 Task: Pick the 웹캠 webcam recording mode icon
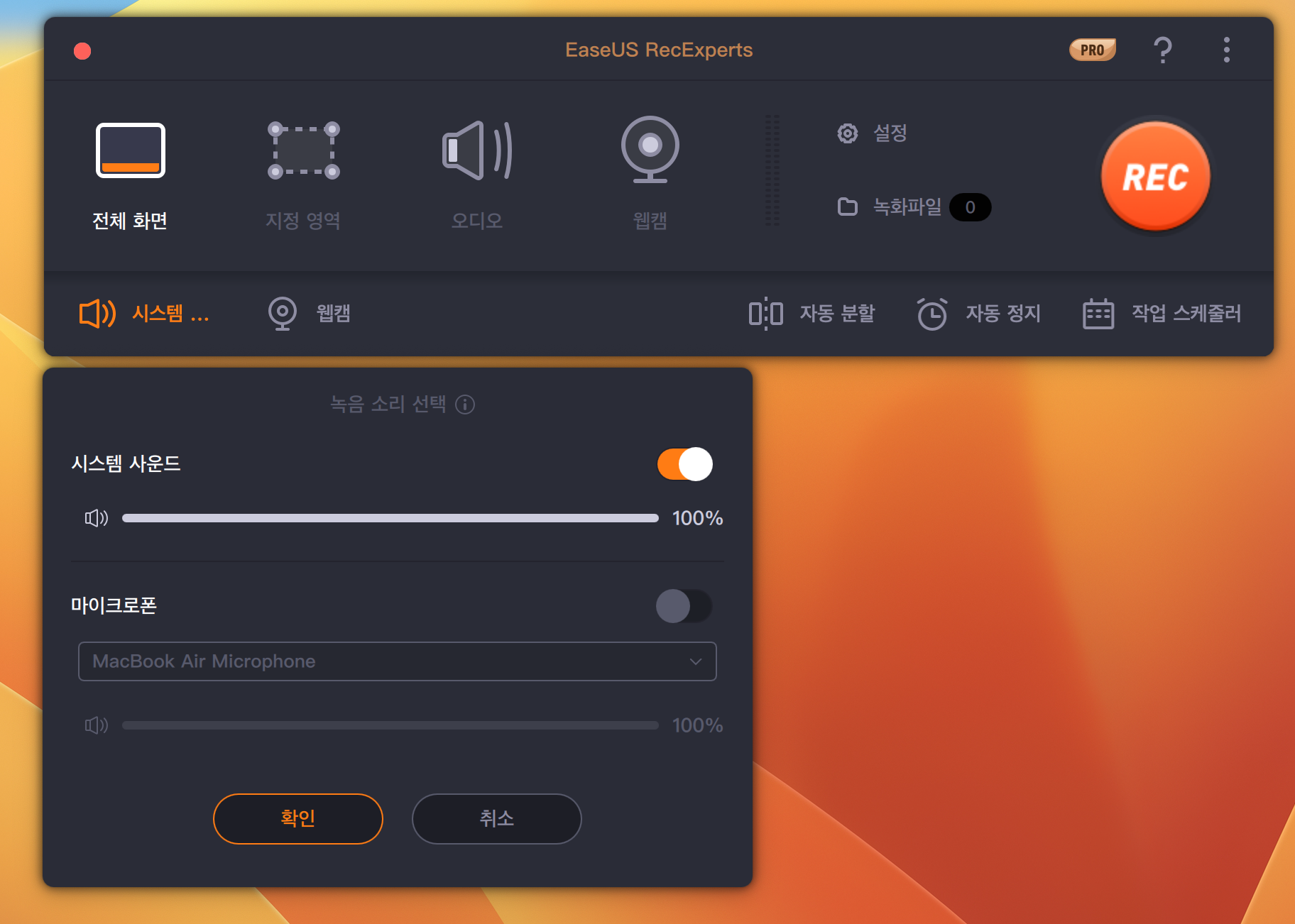650,149
